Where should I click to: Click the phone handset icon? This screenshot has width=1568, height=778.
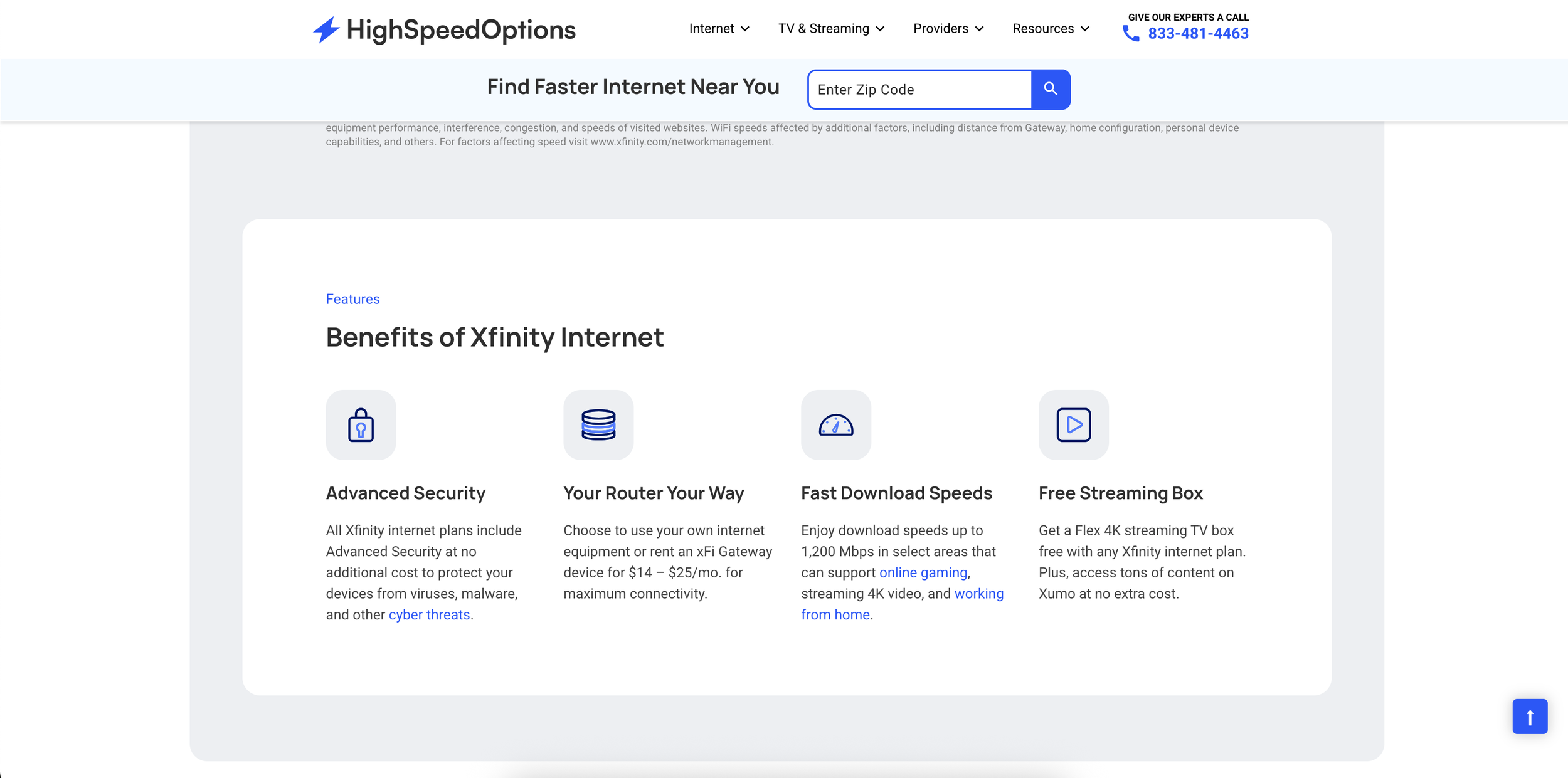[1130, 33]
